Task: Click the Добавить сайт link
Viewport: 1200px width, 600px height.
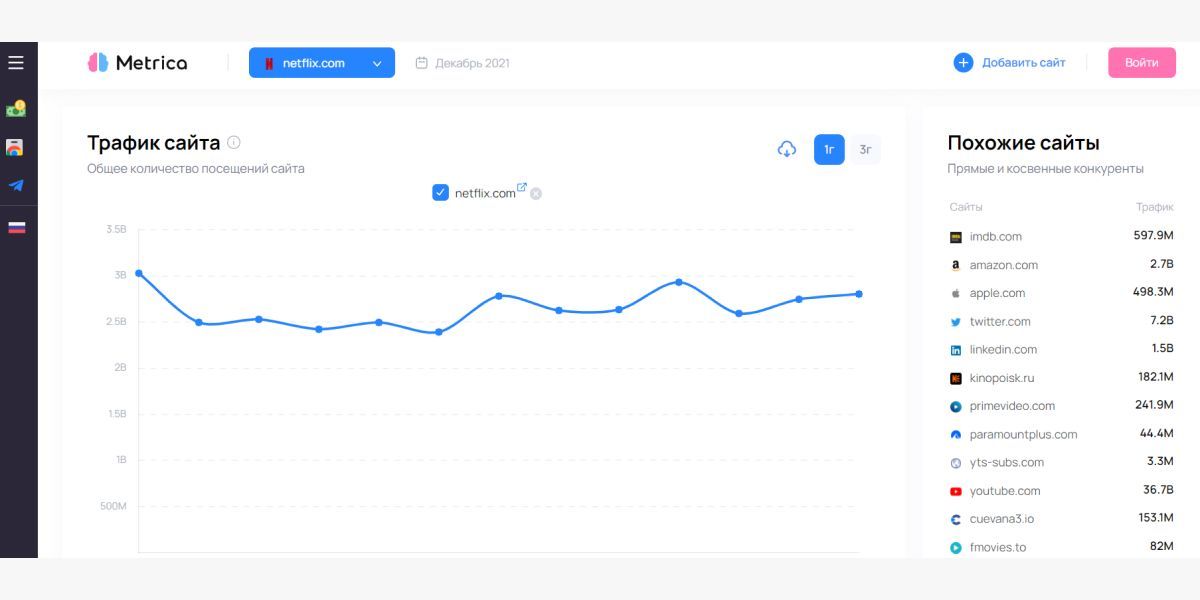Action: click(x=1023, y=63)
